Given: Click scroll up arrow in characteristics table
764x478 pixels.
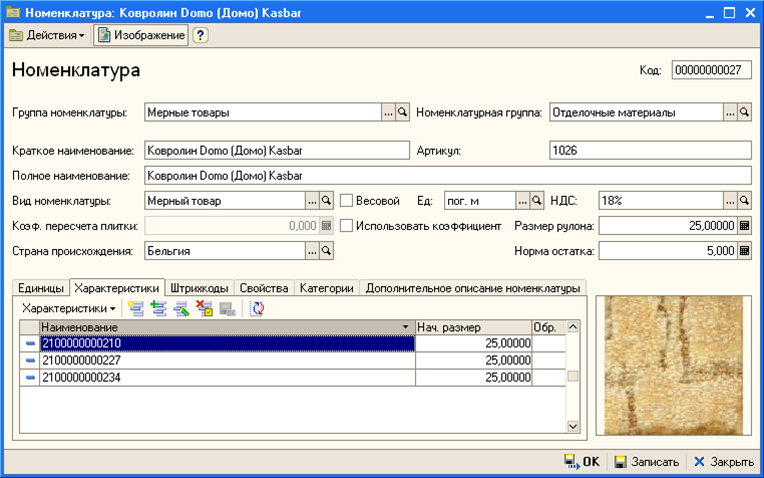Looking at the screenshot, I should pyautogui.click(x=573, y=327).
